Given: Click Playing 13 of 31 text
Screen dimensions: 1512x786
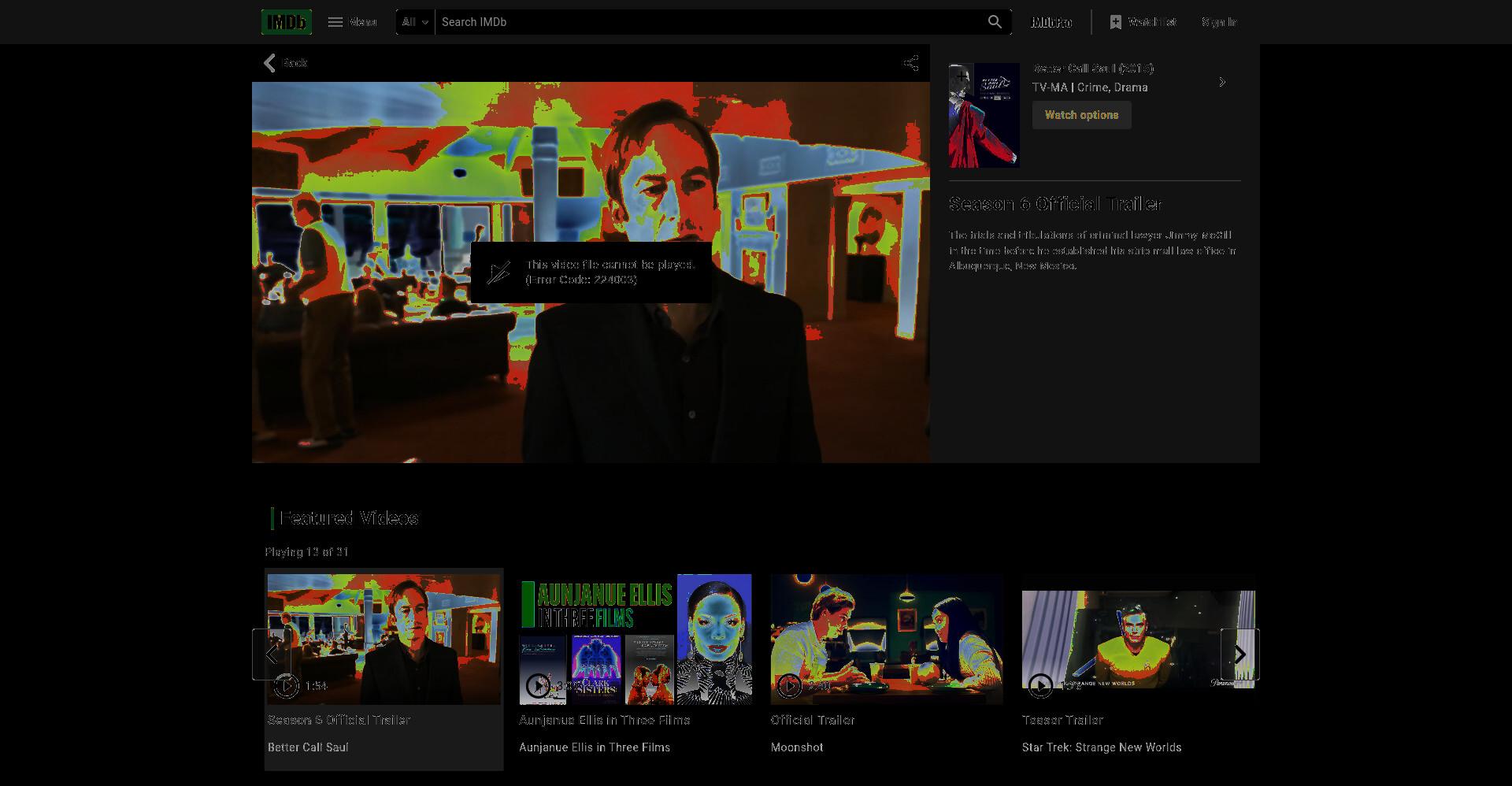Looking at the screenshot, I should click(306, 552).
